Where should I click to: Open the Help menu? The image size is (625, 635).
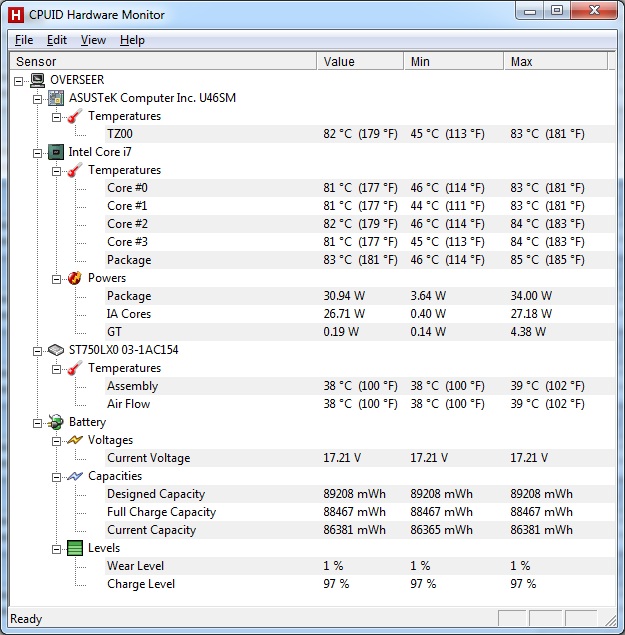click(x=132, y=40)
